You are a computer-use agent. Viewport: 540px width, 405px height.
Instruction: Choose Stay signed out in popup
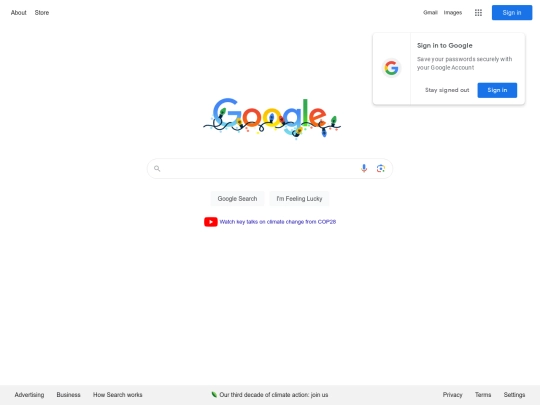coord(447,90)
